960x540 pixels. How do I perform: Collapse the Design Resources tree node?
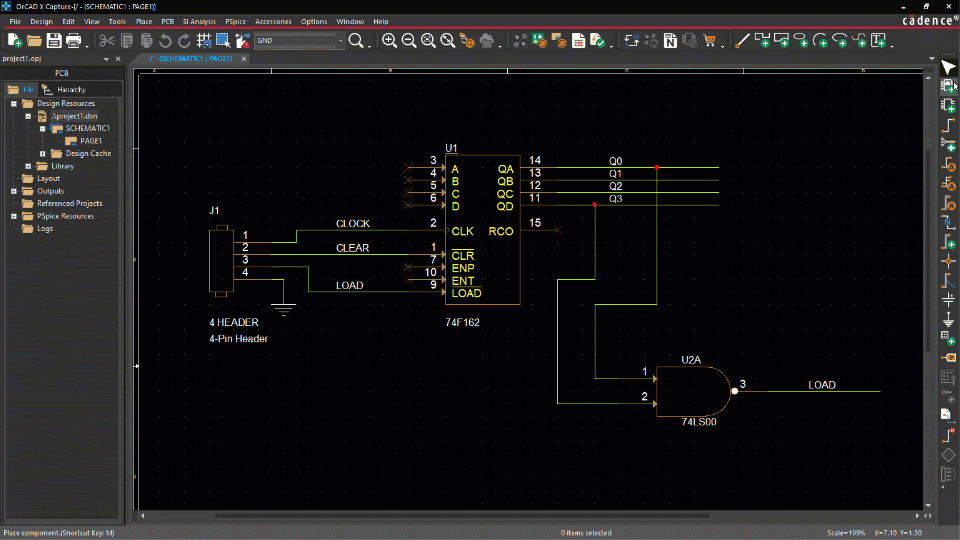13,103
